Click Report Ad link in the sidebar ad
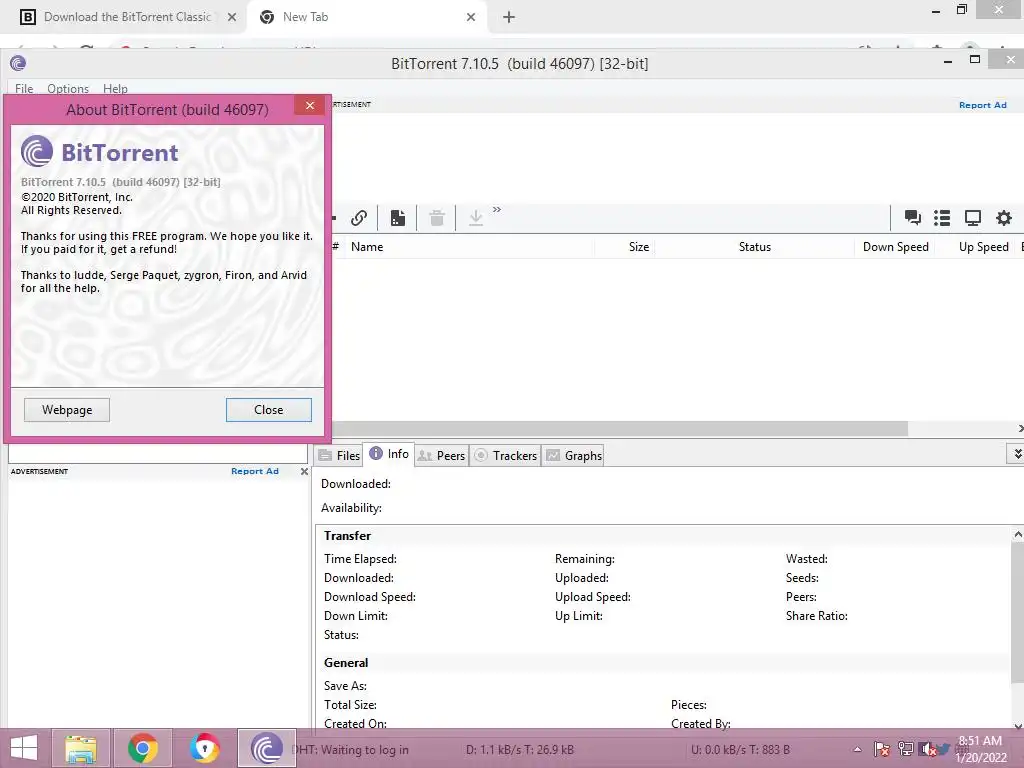Viewport: 1024px width, 768px height. click(x=255, y=471)
